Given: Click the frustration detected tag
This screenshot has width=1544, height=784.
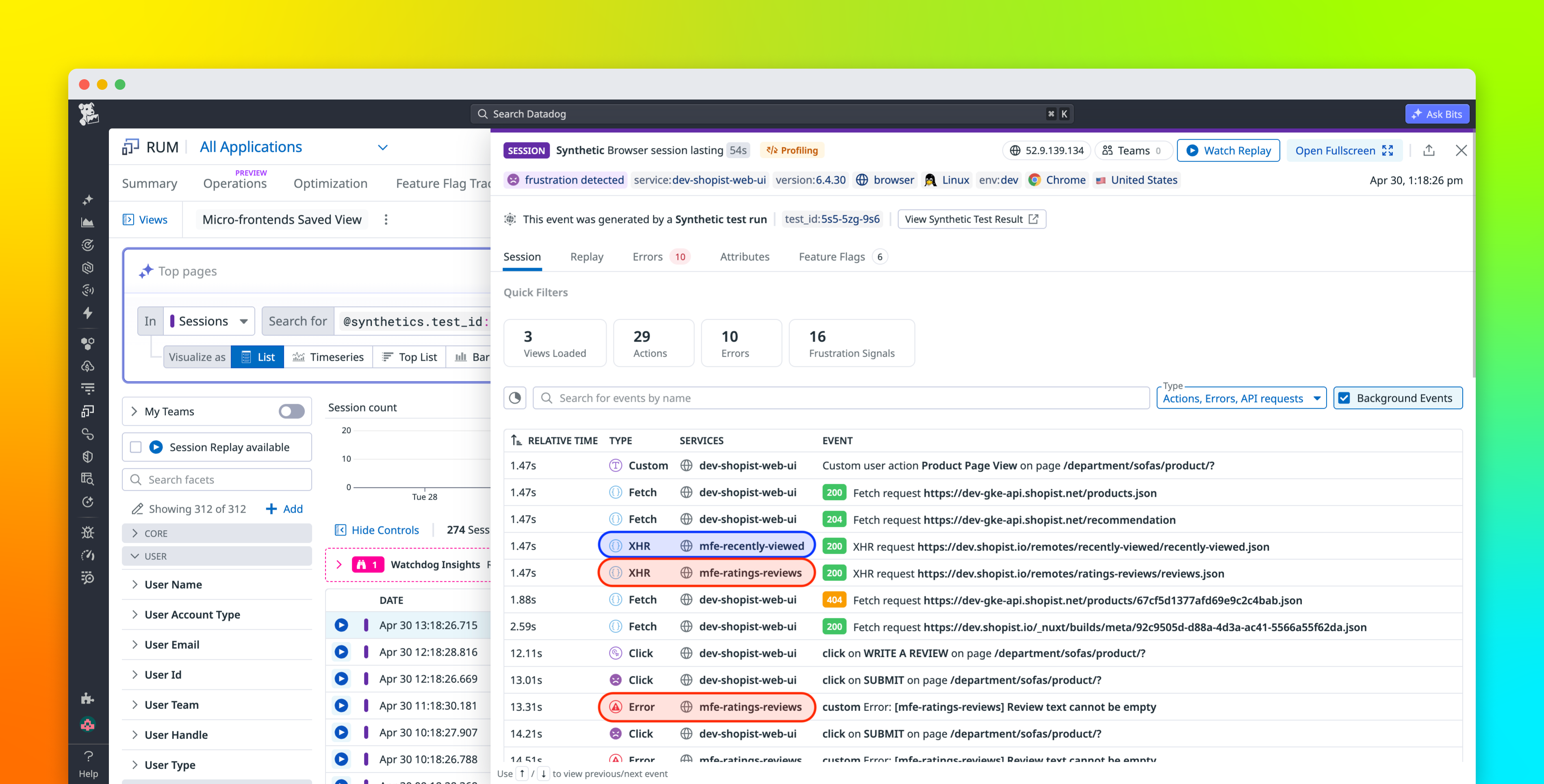Looking at the screenshot, I should tap(566, 180).
